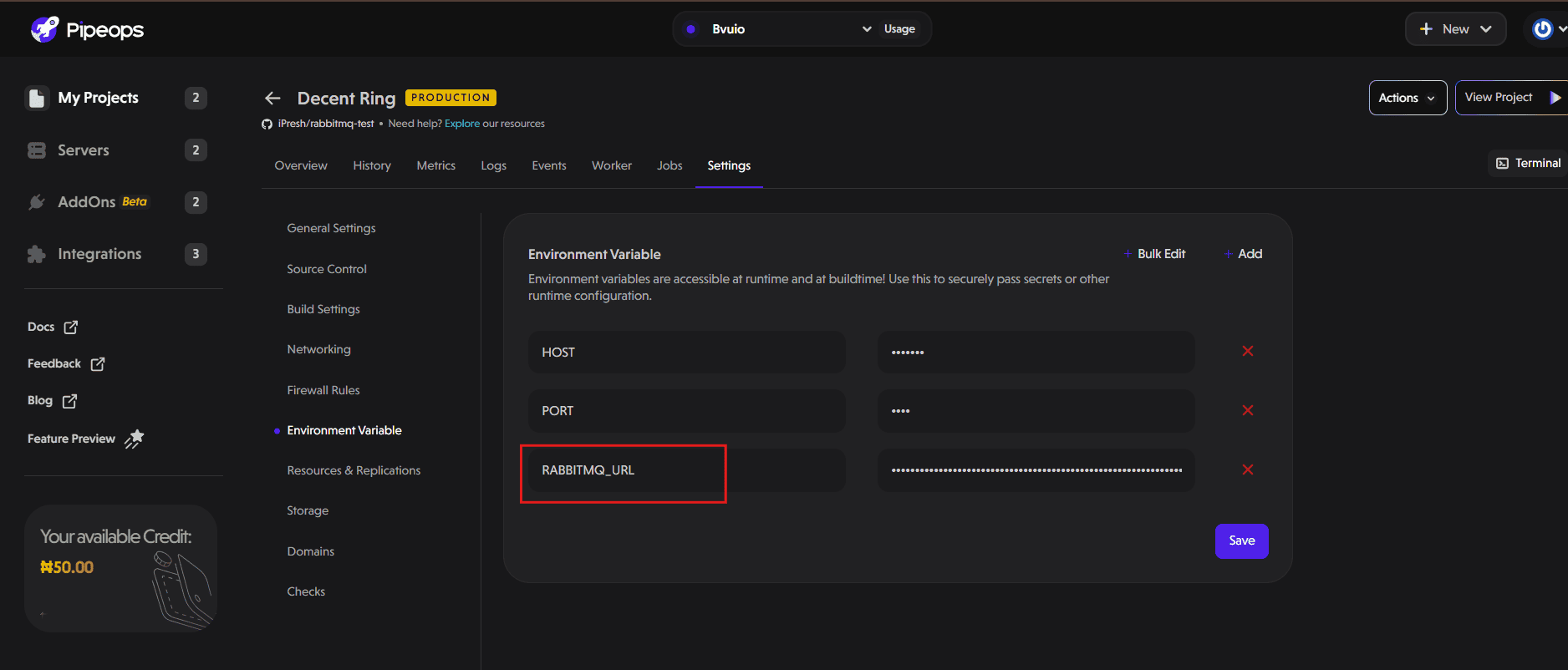Click the PORT key field
This screenshot has height=670, width=1568.
686,411
